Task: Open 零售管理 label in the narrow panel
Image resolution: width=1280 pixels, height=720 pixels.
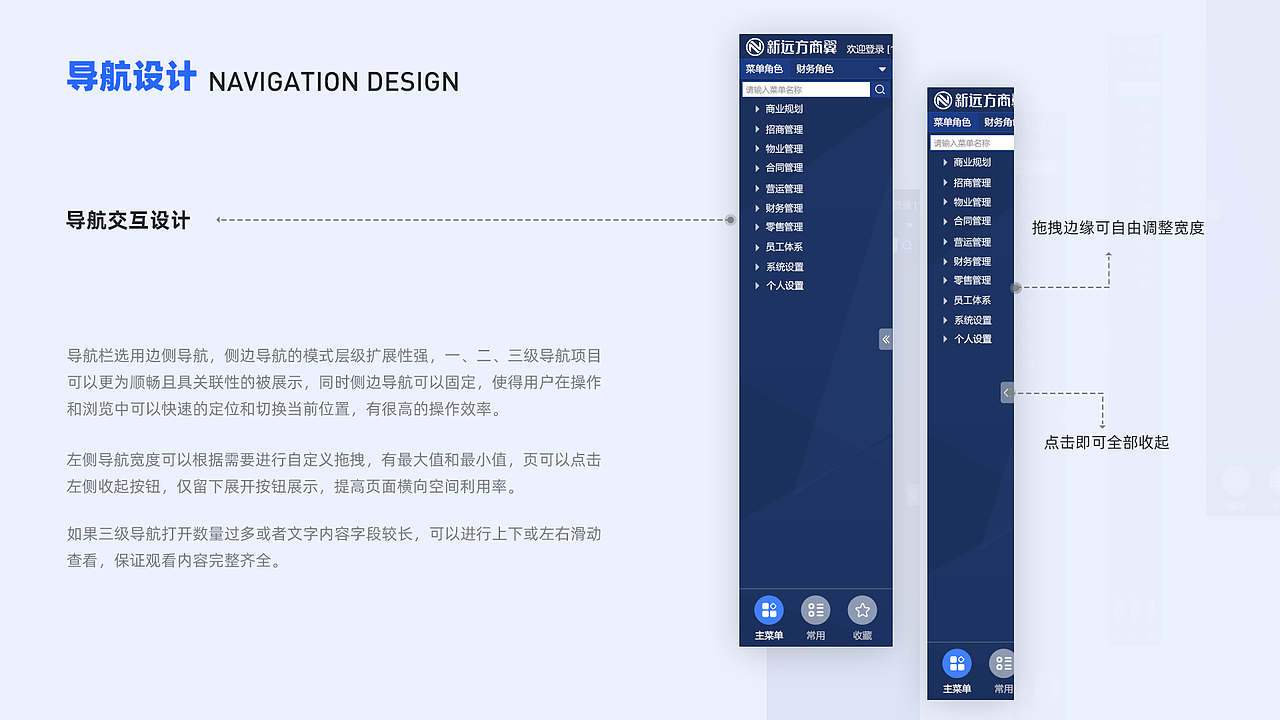Action: pos(972,280)
